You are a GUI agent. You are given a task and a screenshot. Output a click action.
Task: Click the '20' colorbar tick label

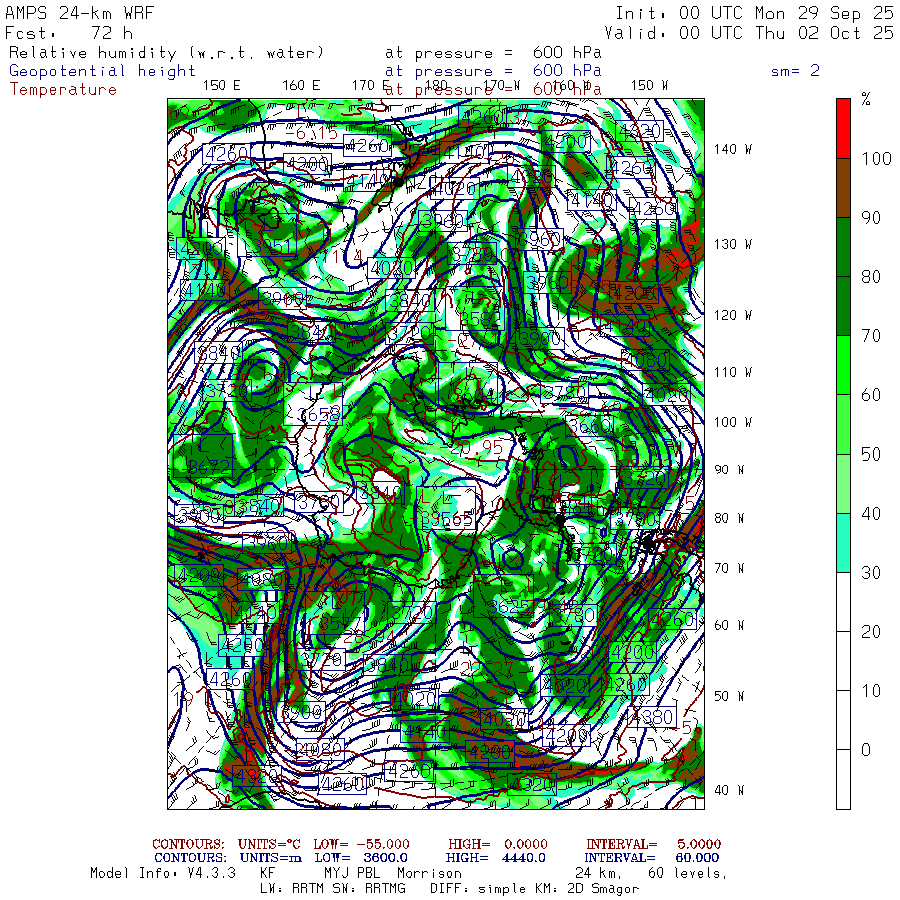pos(871,631)
